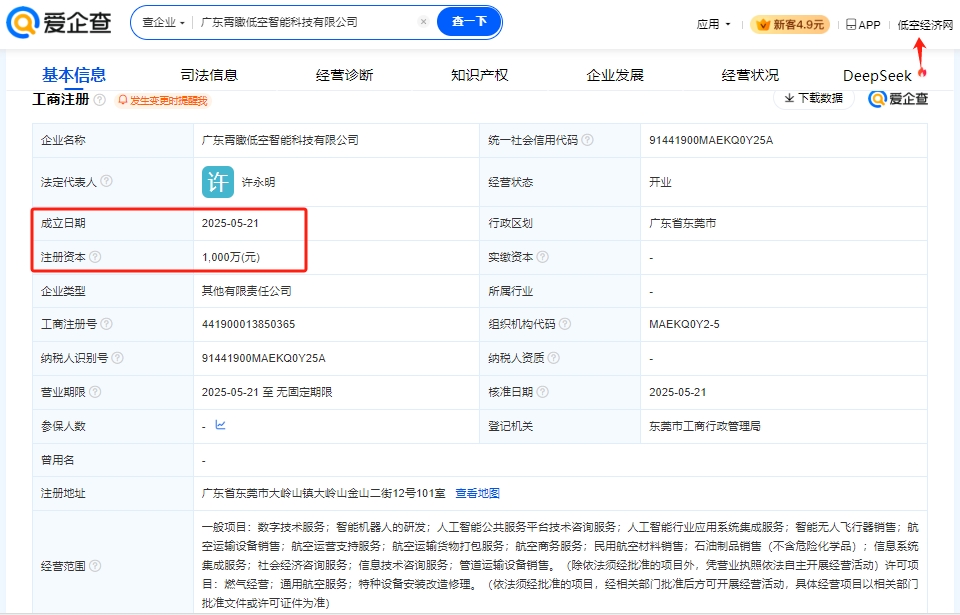Click the bell icon for change reminders
The height and width of the screenshot is (615, 960).
[124, 100]
